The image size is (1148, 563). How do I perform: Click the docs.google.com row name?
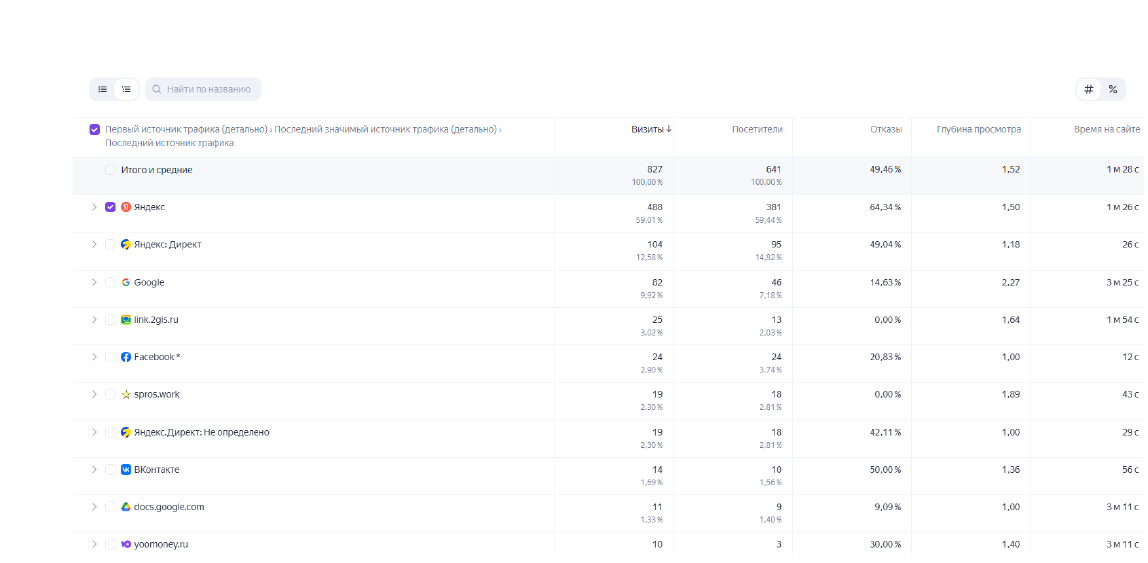tap(169, 507)
